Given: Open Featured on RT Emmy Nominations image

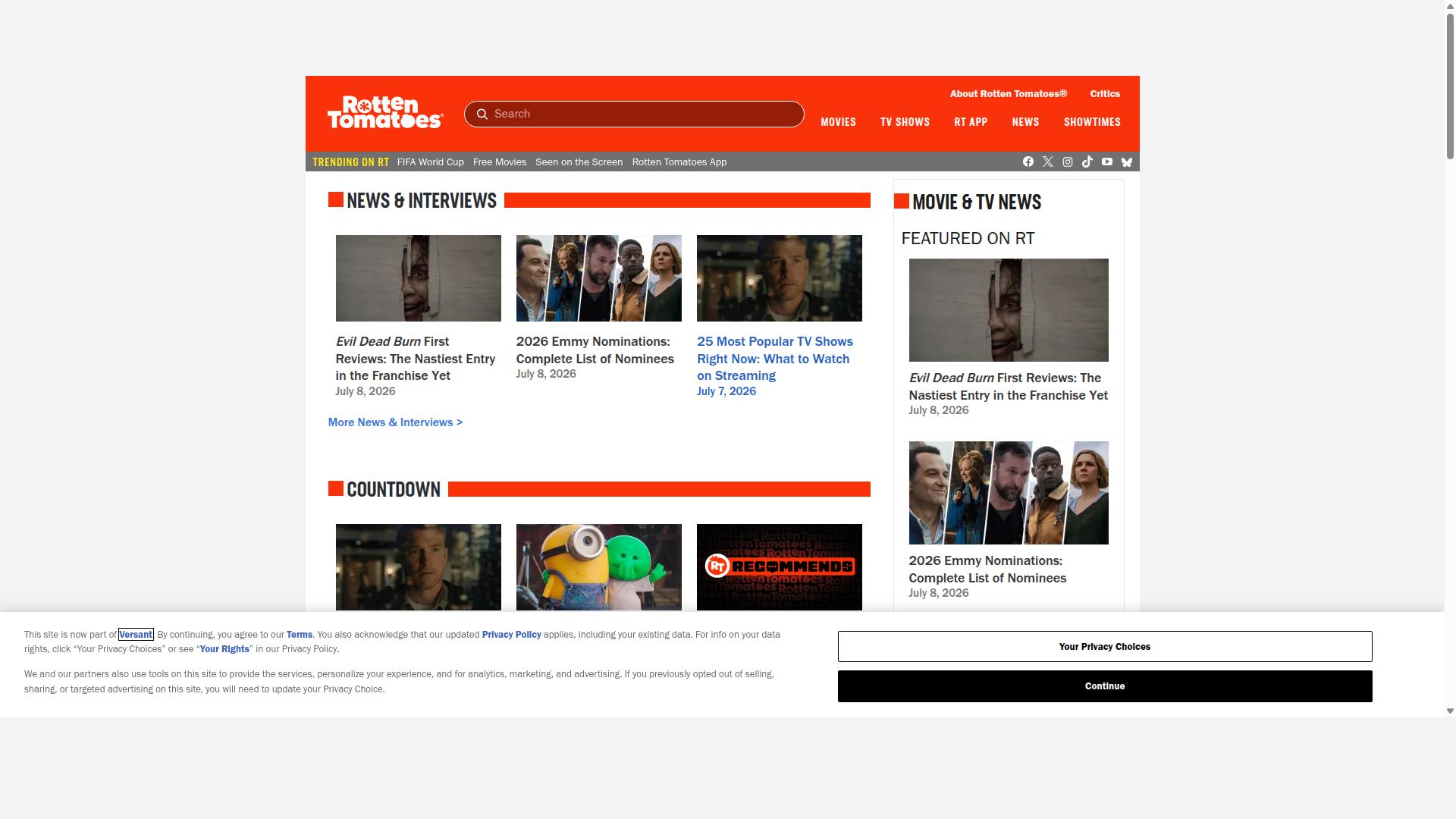Looking at the screenshot, I should [1009, 493].
